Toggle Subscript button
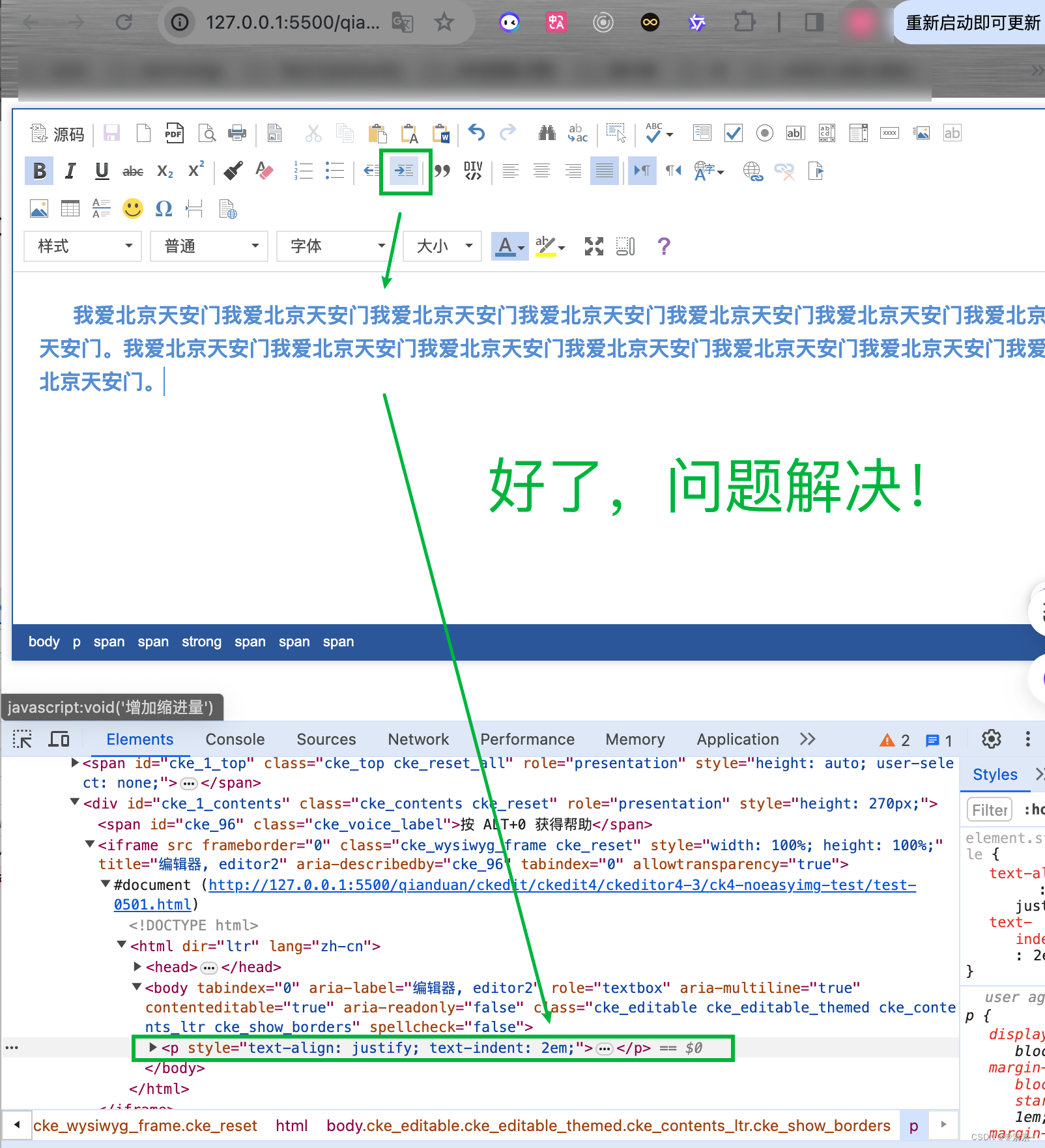 (x=165, y=171)
